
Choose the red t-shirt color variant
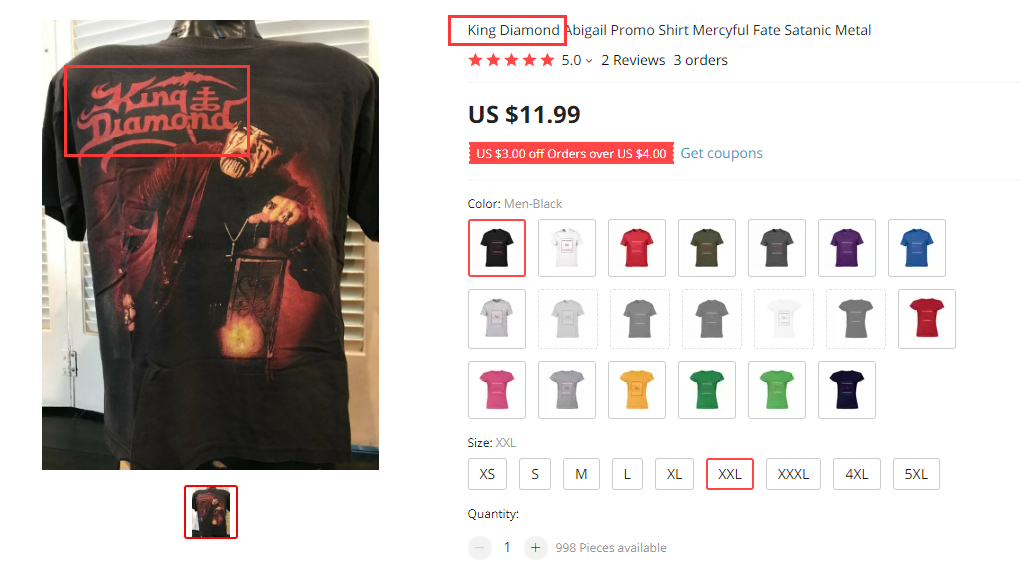[x=637, y=248]
